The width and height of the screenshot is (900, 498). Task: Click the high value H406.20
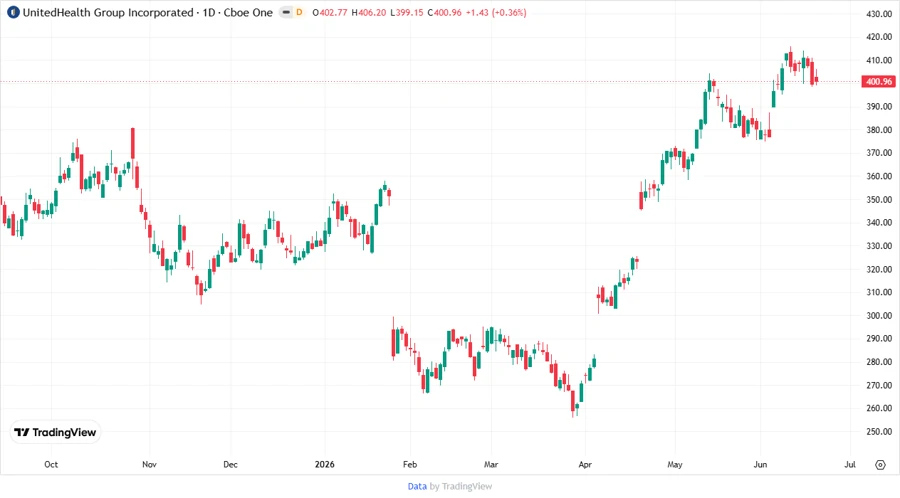[x=369, y=13]
